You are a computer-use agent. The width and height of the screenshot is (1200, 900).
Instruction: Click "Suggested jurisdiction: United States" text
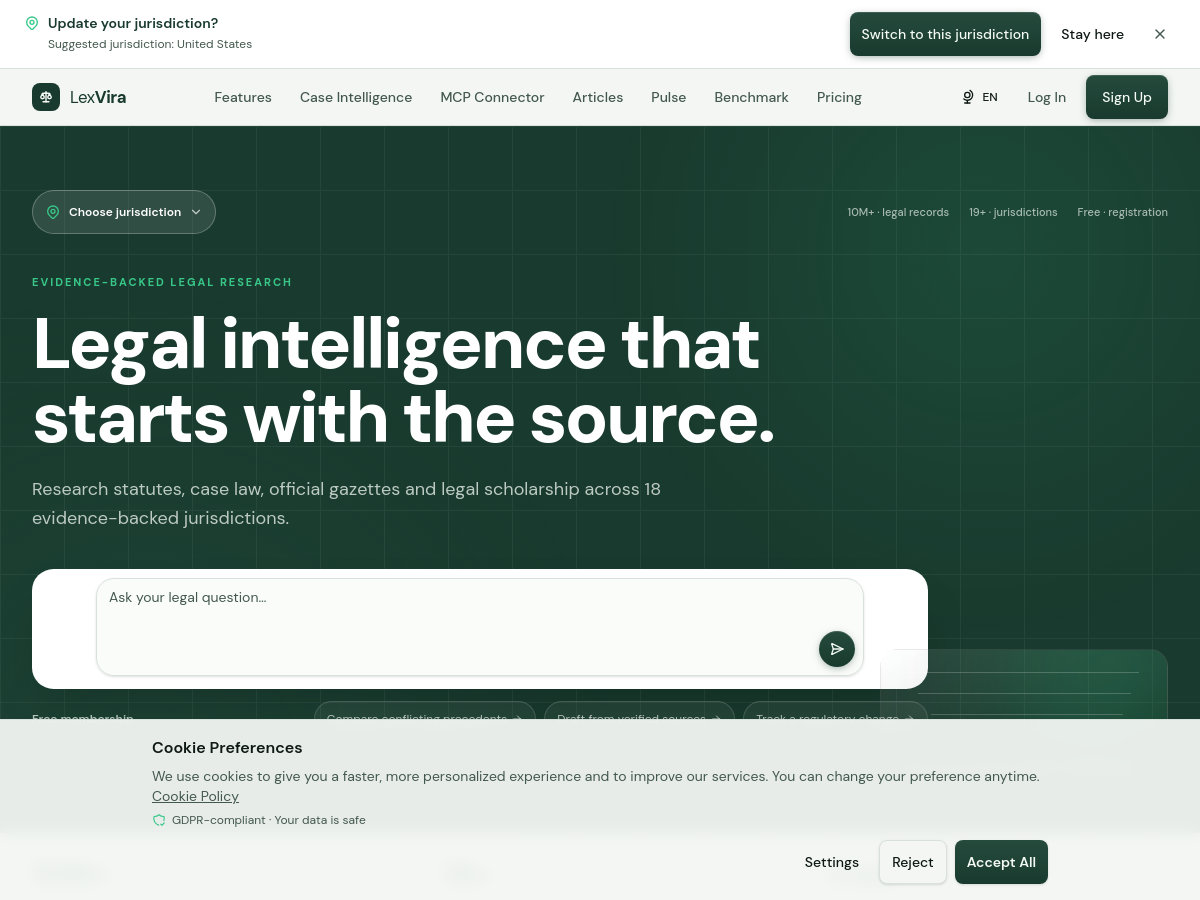pos(150,44)
